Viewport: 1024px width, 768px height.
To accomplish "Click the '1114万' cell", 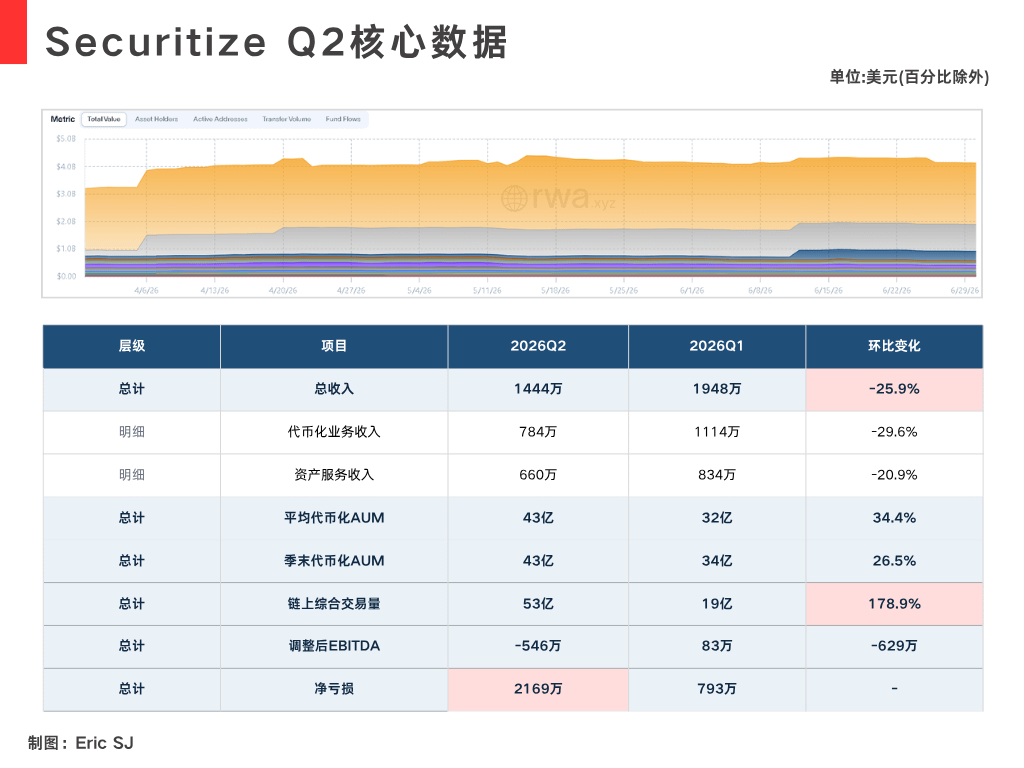I will 716,432.
